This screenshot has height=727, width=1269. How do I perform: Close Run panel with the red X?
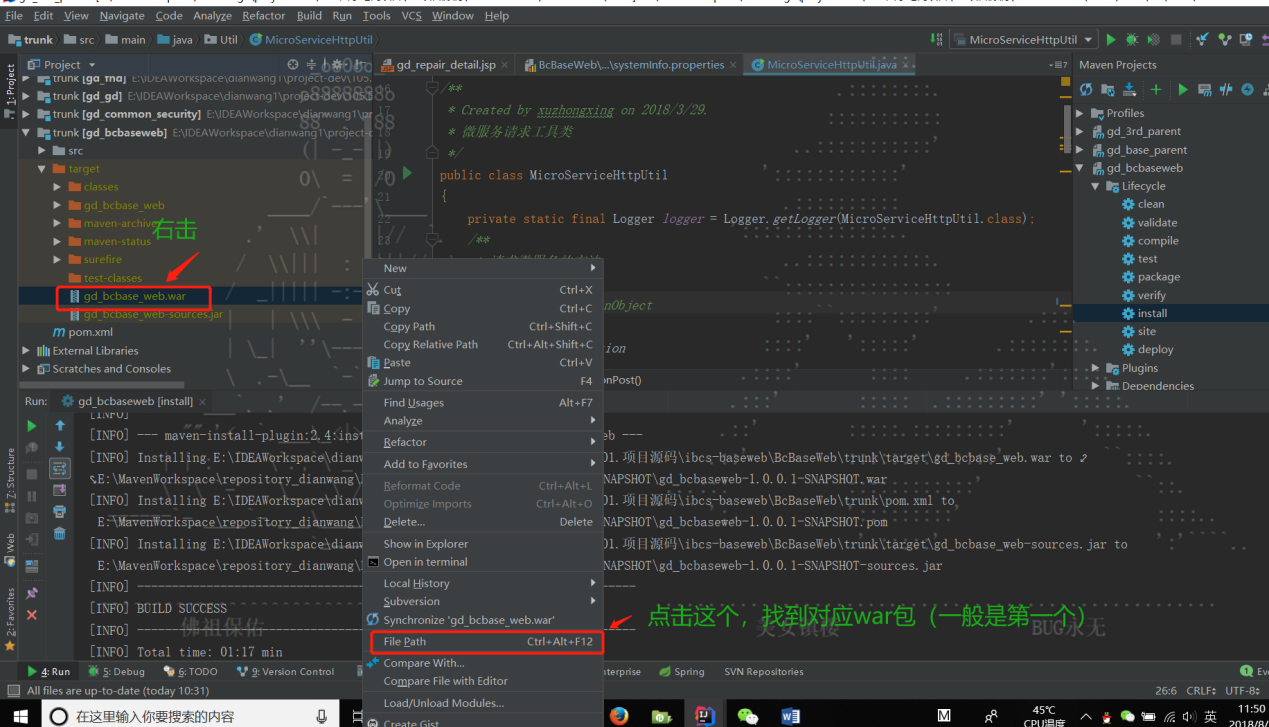coord(32,614)
